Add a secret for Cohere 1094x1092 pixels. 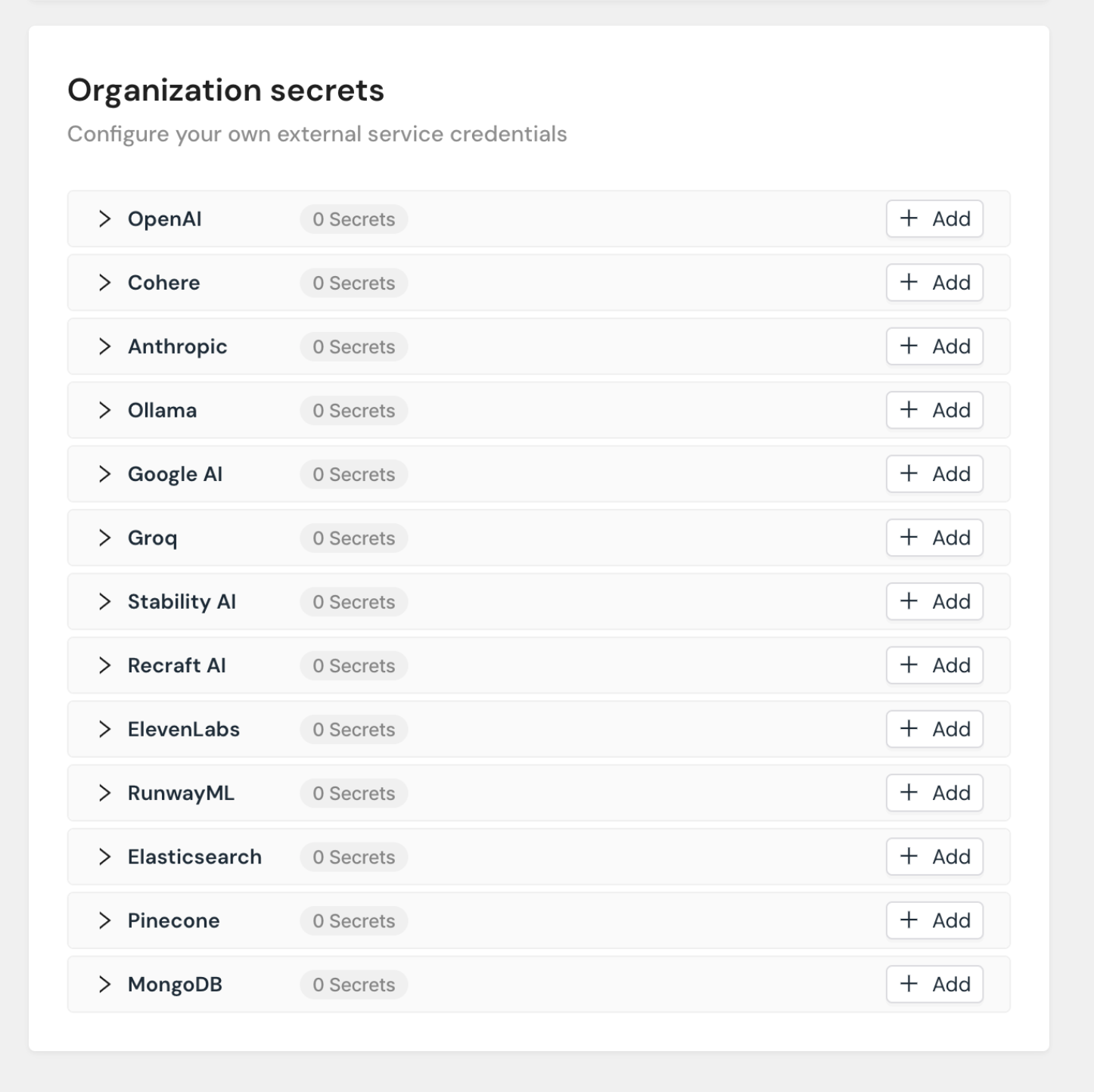934,283
